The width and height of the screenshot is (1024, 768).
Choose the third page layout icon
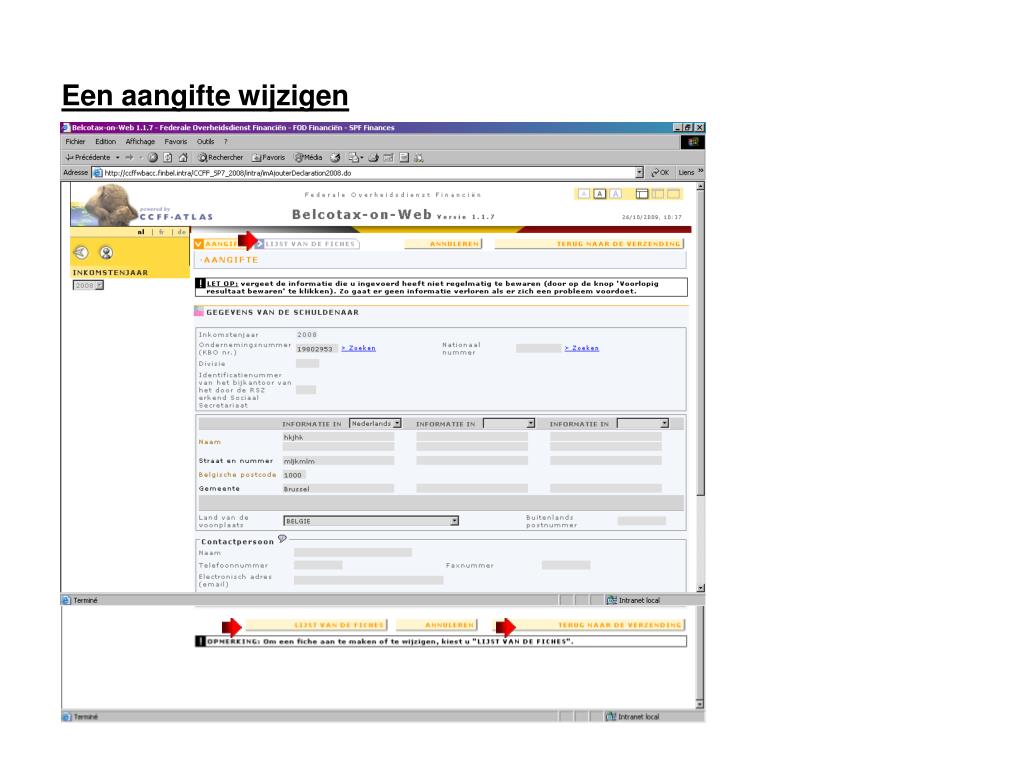(x=673, y=194)
